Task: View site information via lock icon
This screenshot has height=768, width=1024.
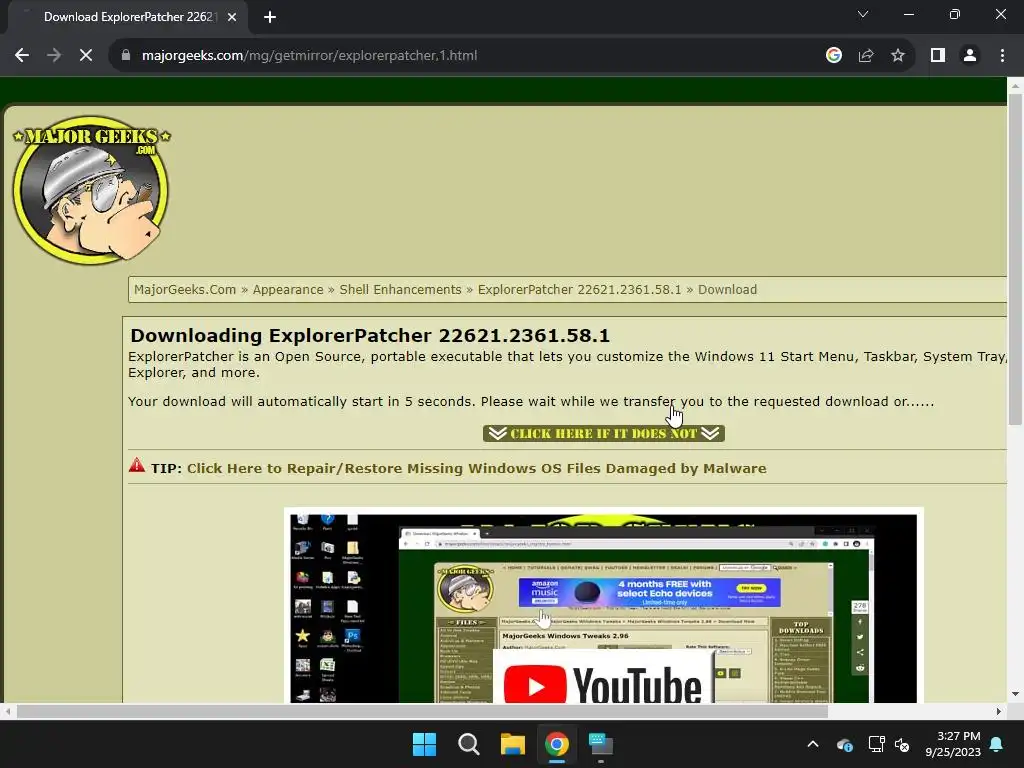Action: click(x=126, y=56)
